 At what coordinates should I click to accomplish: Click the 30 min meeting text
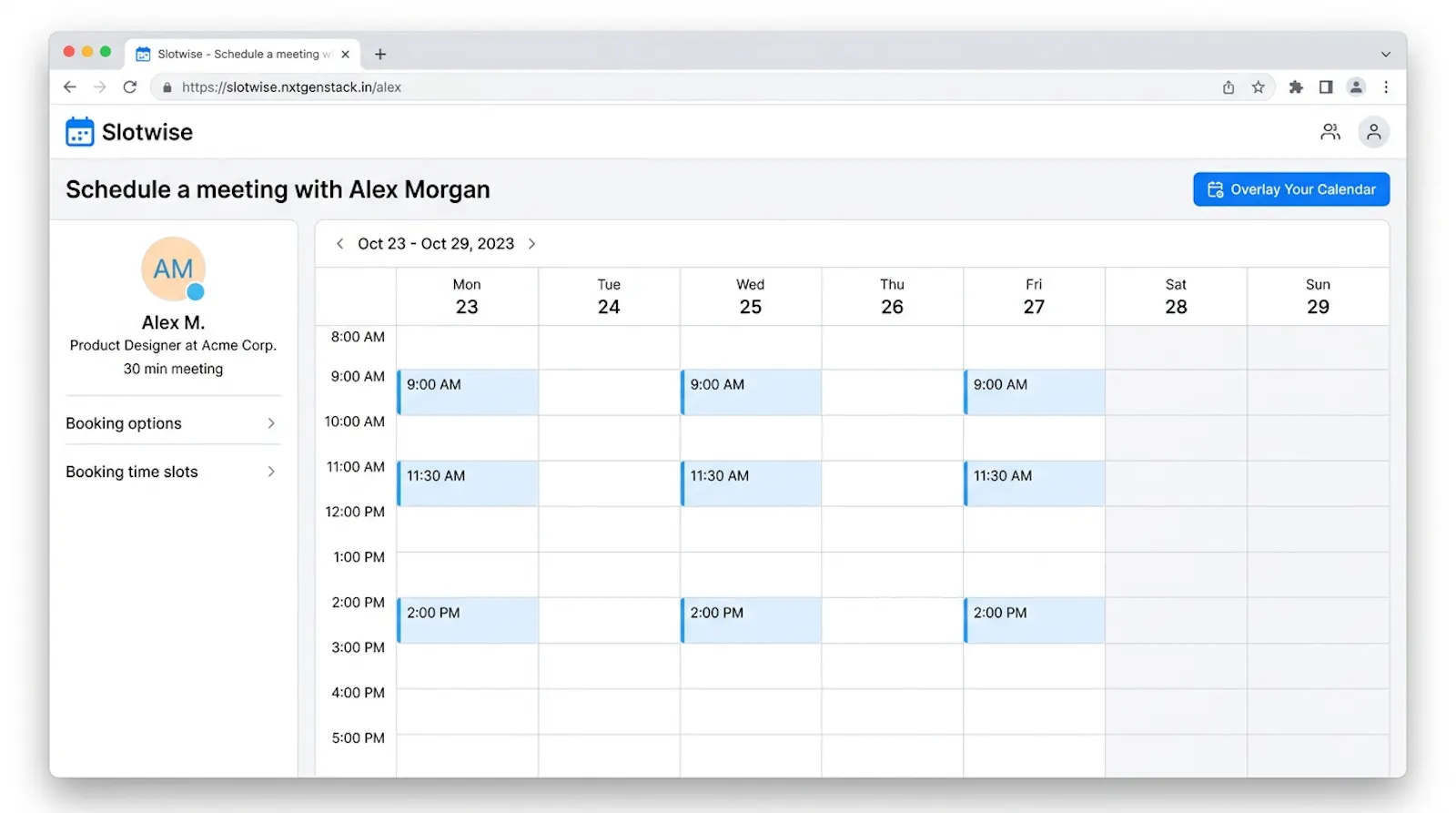pos(173,369)
